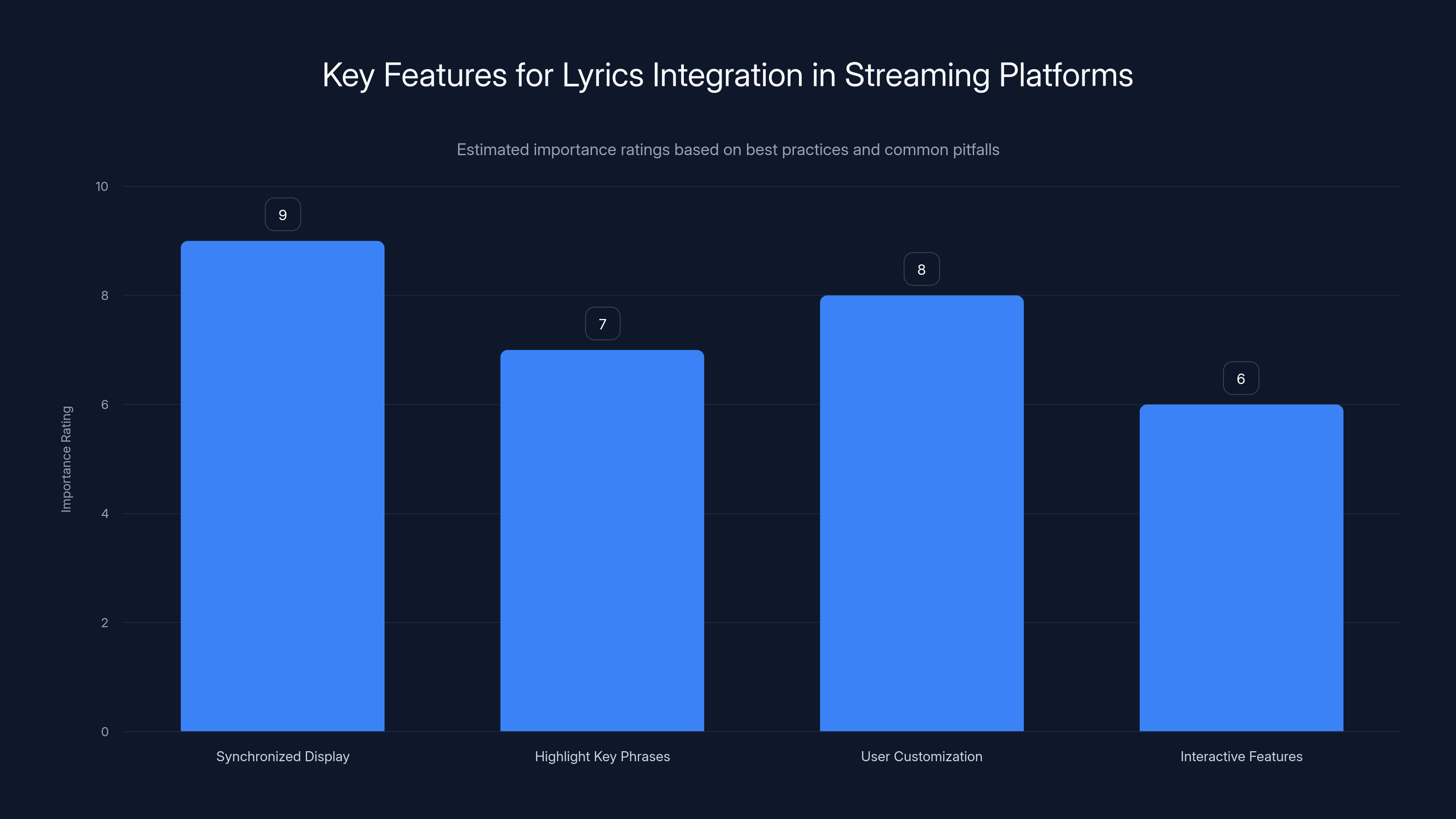1456x819 pixels.
Task: Click the y-axis tick label 0
Action: tap(105, 732)
